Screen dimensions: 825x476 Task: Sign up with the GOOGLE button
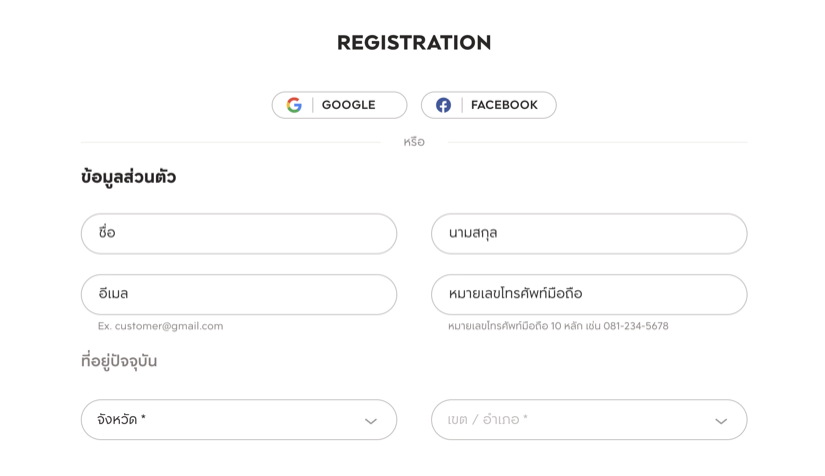(339, 105)
